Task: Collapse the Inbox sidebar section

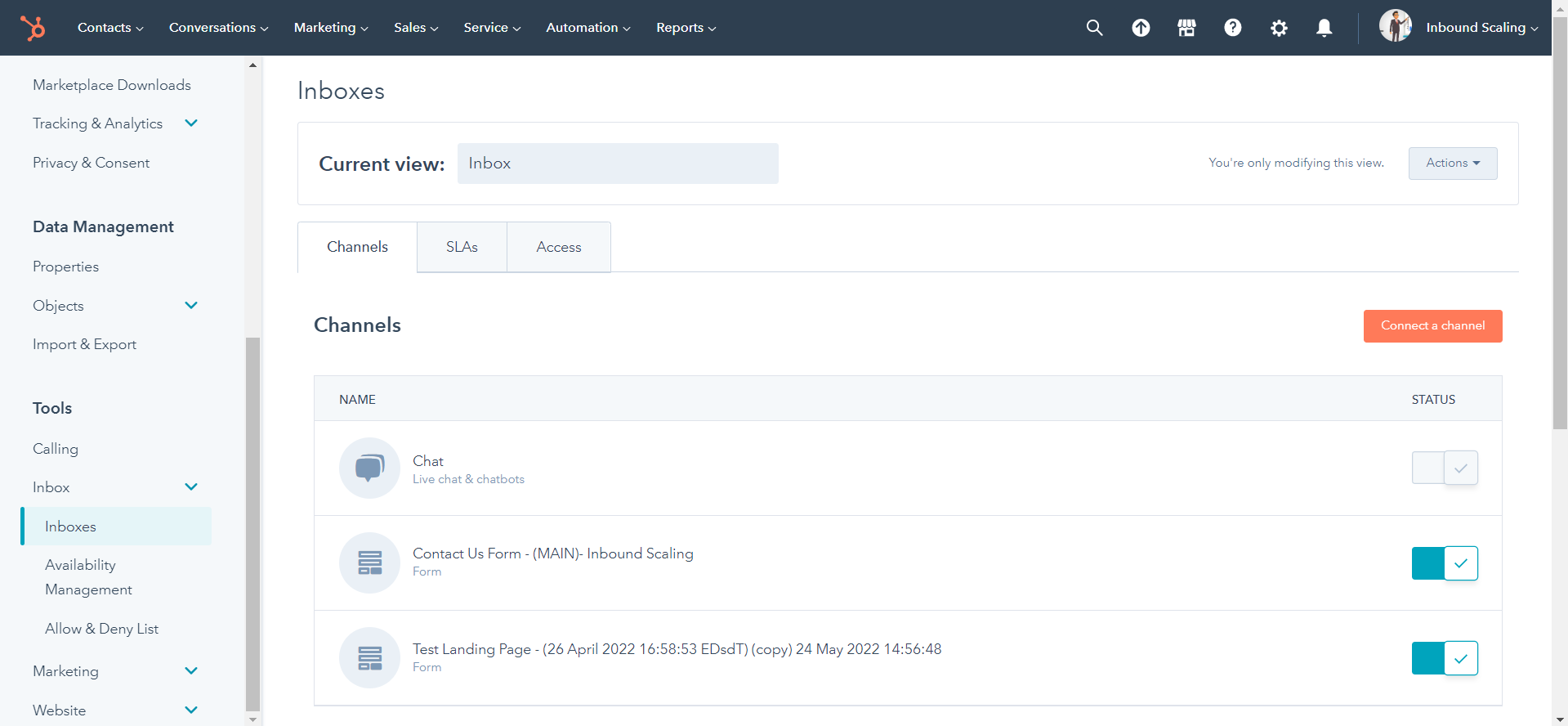Action: 191,487
